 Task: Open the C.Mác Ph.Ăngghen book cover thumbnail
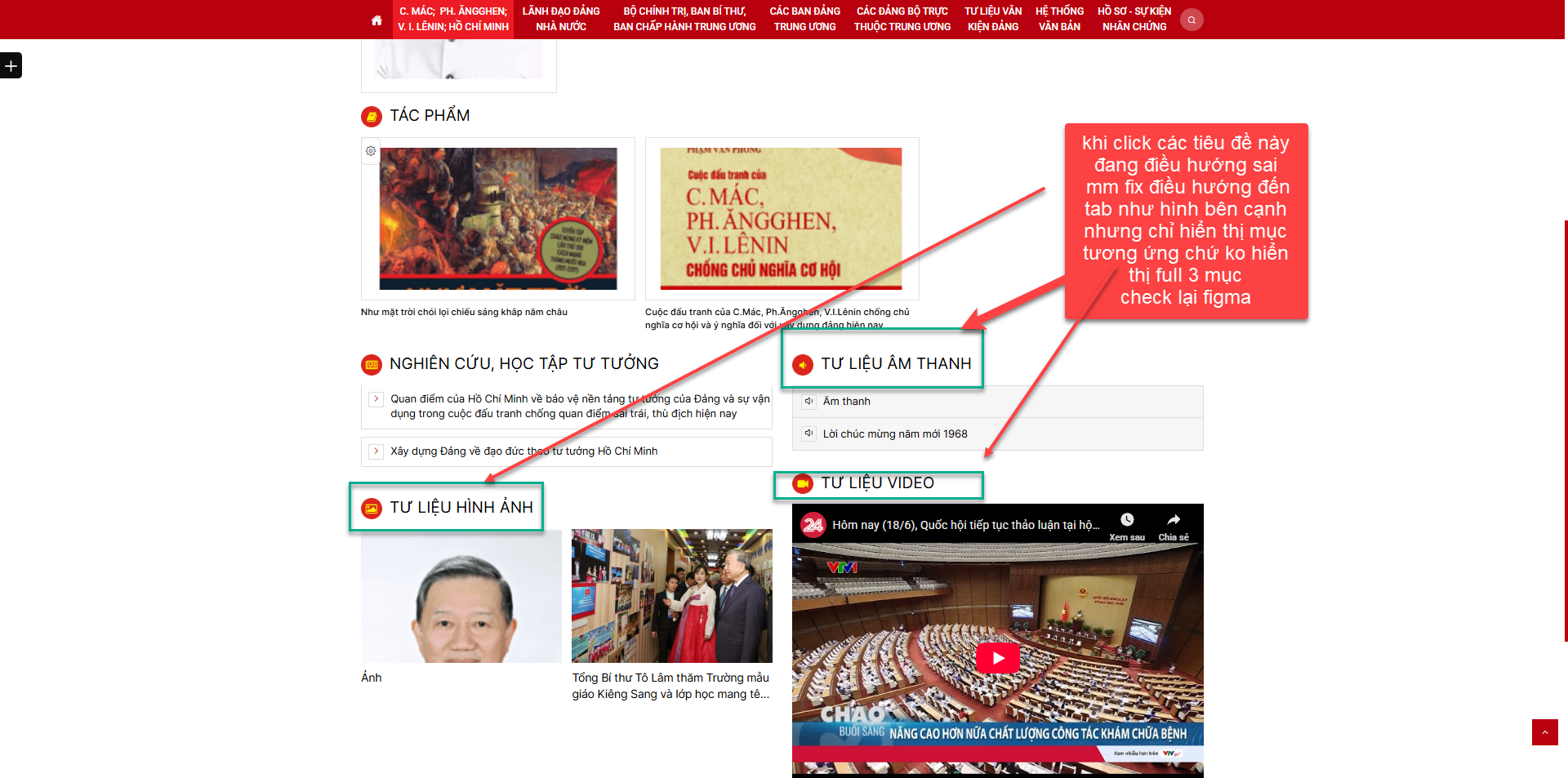click(782, 219)
